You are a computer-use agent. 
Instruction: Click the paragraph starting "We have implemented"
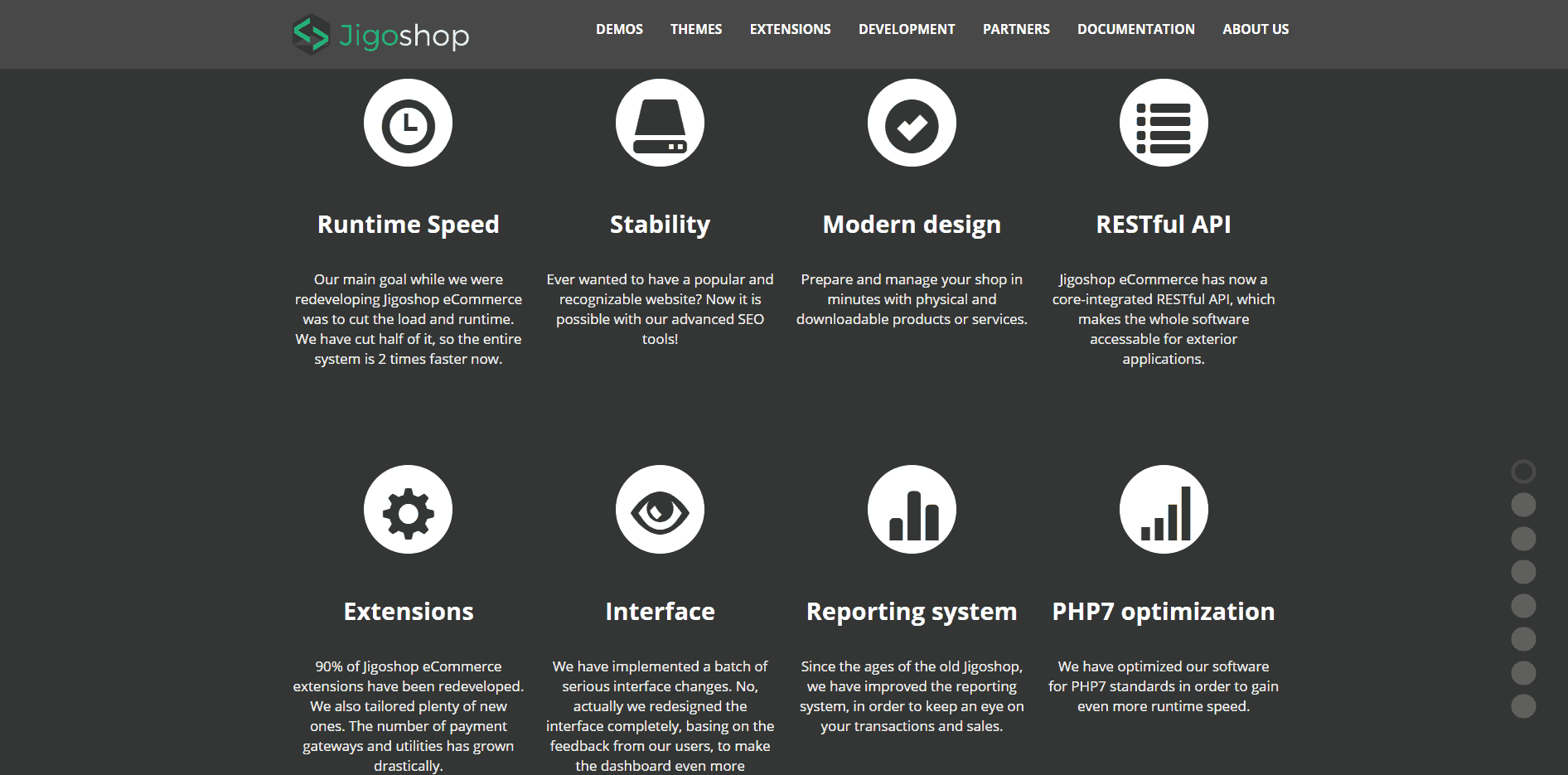tap(660, 716)
